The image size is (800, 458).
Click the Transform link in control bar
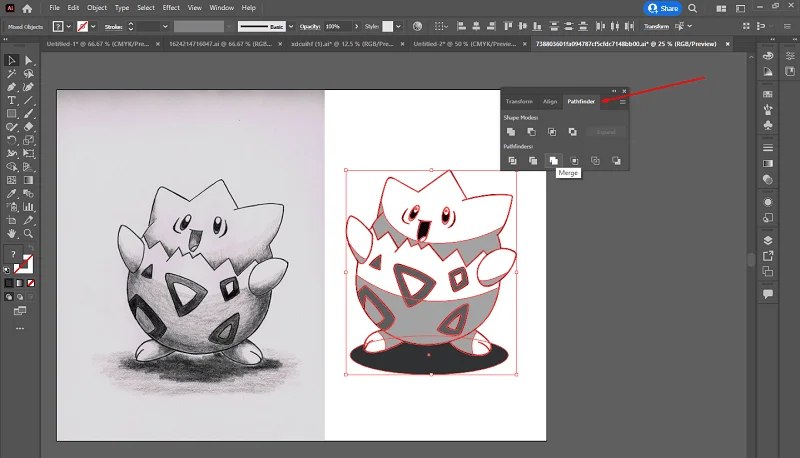click(x=656, y=27)
